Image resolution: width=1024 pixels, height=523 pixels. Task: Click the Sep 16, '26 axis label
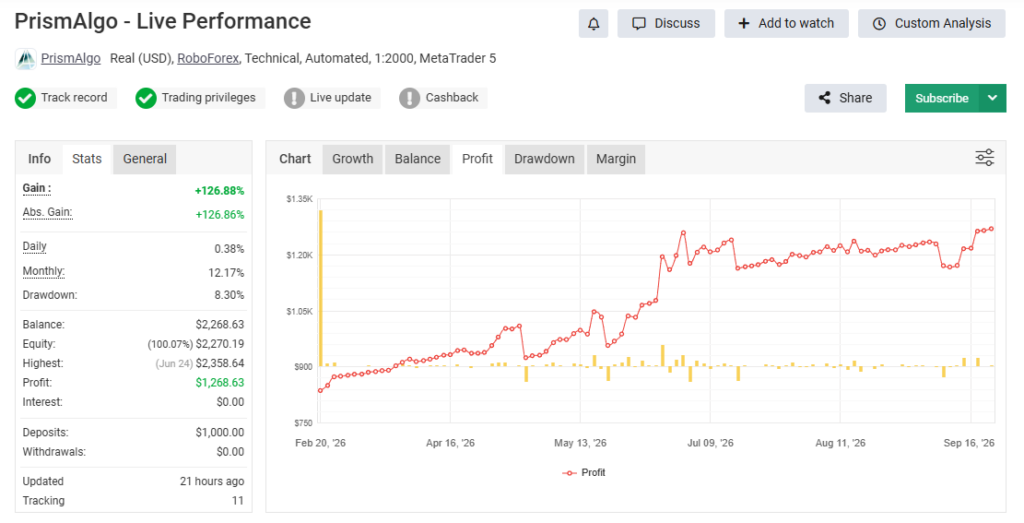[968, 443]
